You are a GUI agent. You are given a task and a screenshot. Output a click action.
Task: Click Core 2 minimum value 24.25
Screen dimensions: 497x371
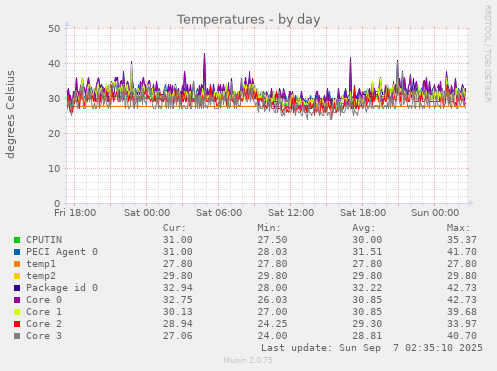click(272, 324)
